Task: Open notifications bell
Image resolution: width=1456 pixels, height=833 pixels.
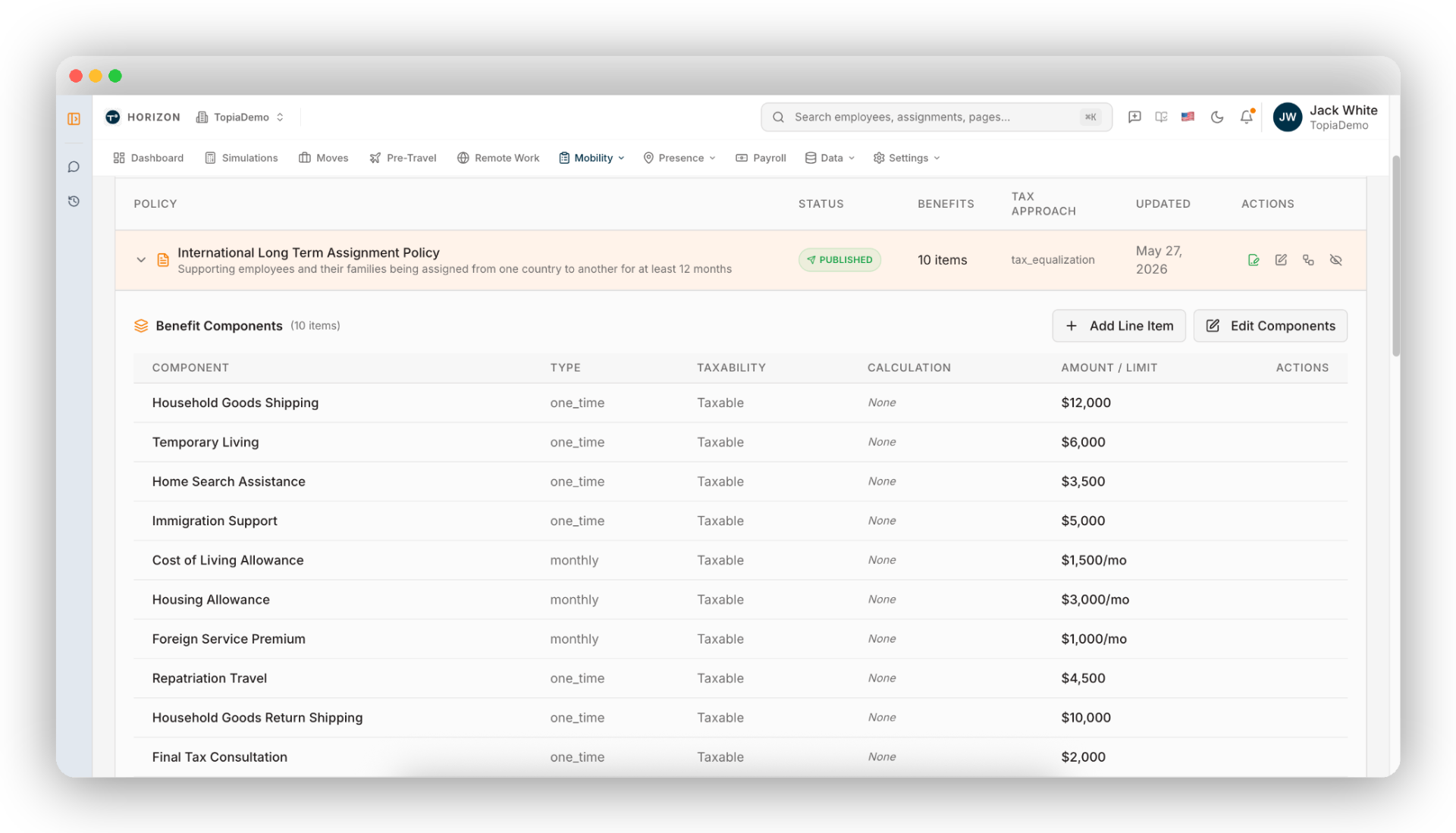Action: point(1247,117)
